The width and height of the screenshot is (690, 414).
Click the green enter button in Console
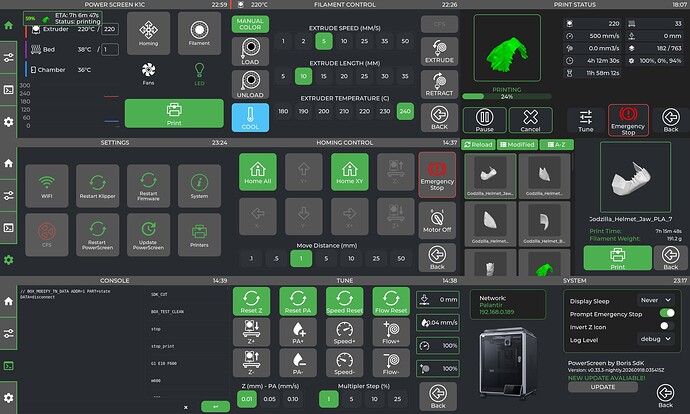215,406
